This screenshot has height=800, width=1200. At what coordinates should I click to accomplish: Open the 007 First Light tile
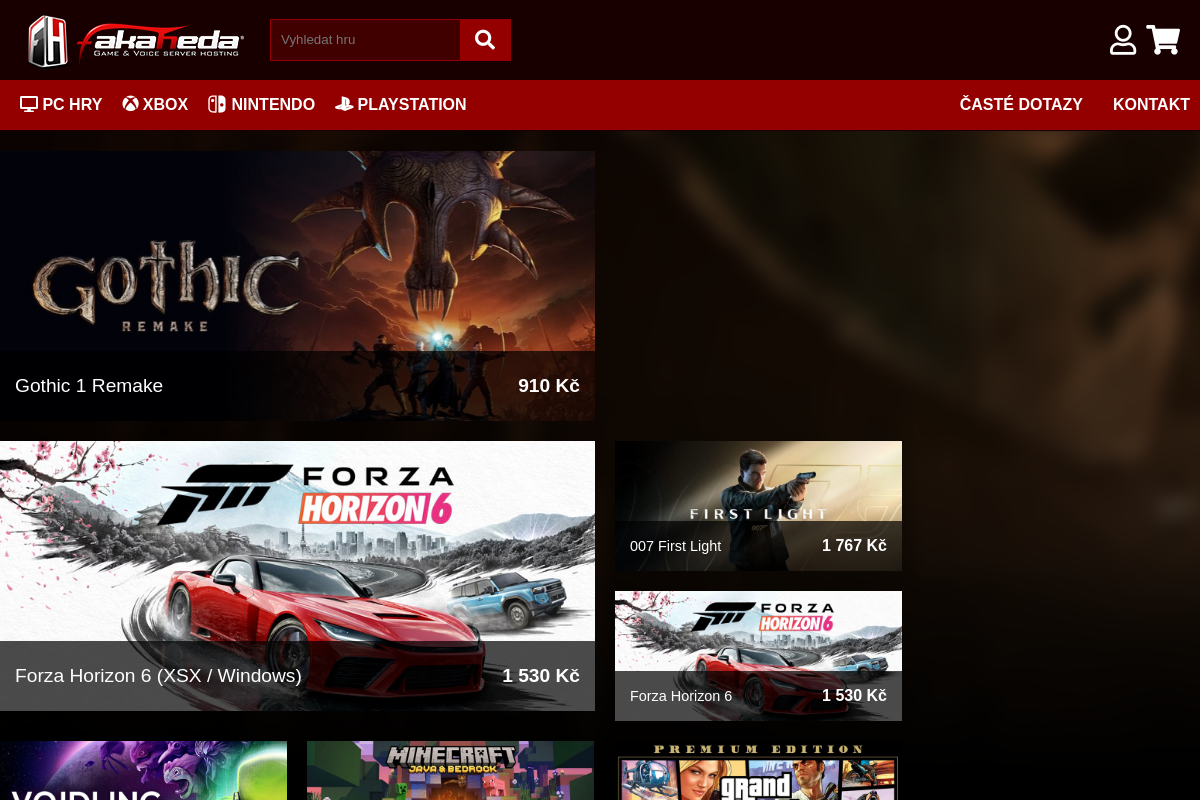[x=758, y=506]
